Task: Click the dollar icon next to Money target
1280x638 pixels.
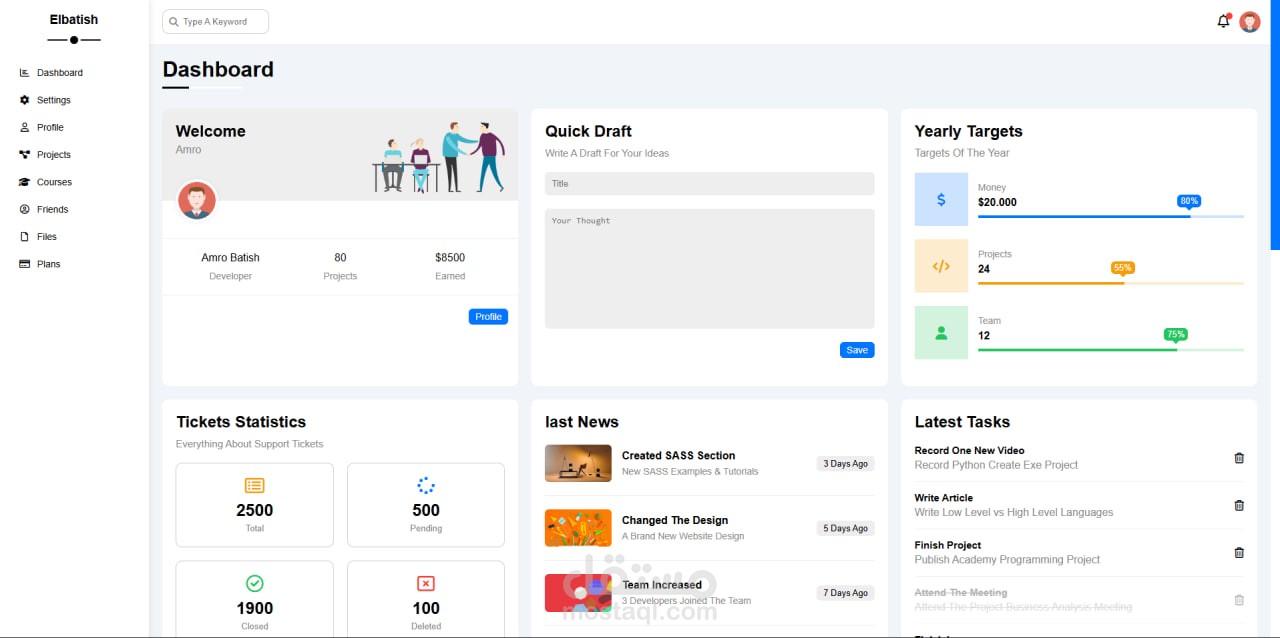Action: [x=941, y=199]
